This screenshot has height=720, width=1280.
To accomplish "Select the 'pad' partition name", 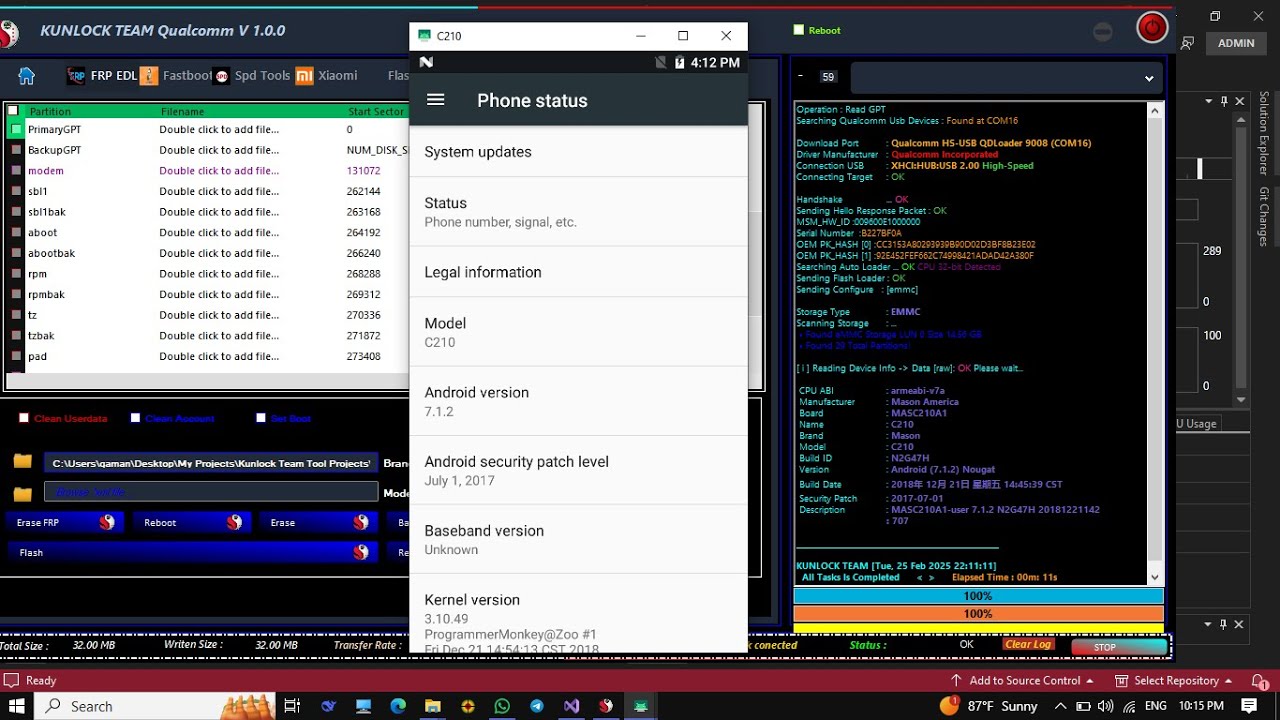I will tap(37, 356).
